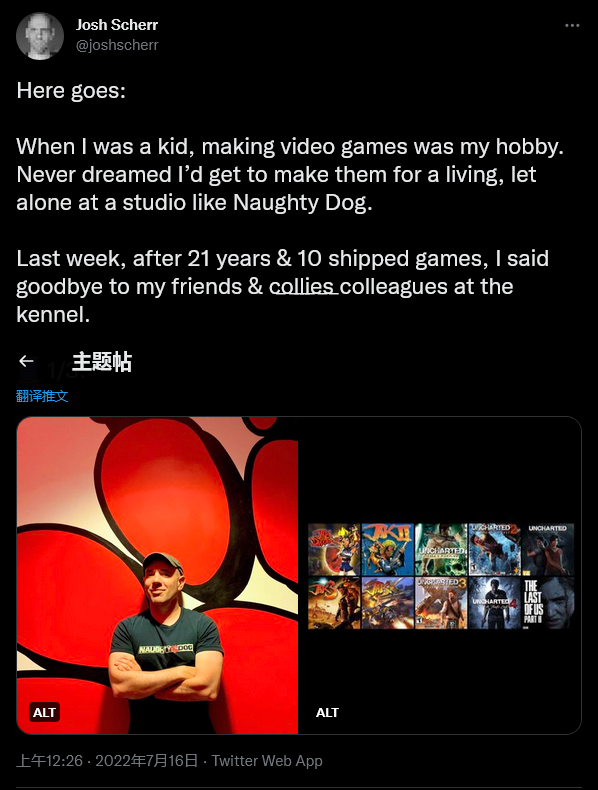Open the three-dot more options menu
The height and width of the screenshot is (790, 598).
pos(572,25)
